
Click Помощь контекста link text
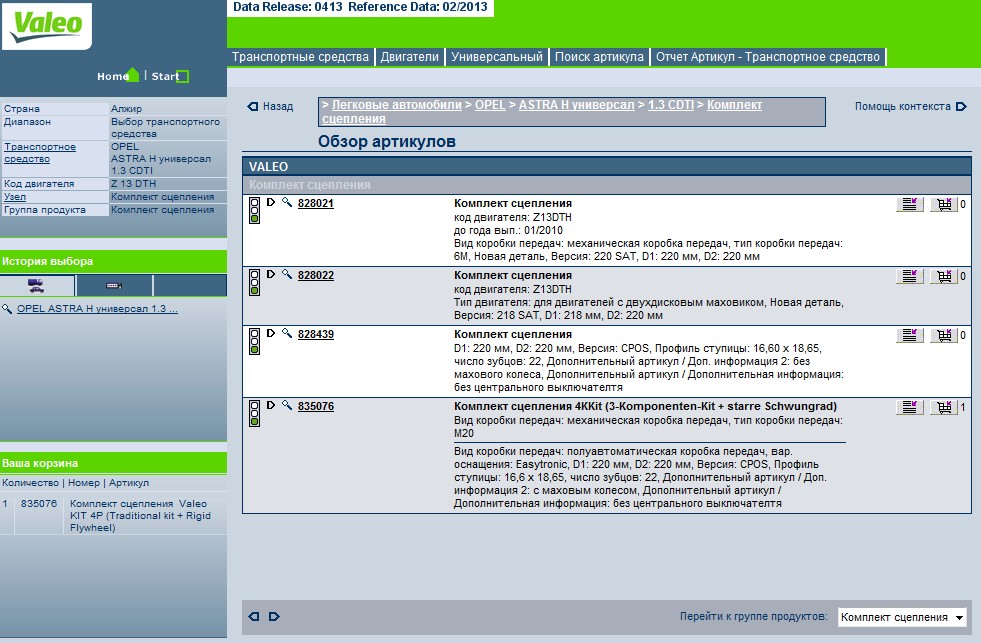(x=902, y=106)
